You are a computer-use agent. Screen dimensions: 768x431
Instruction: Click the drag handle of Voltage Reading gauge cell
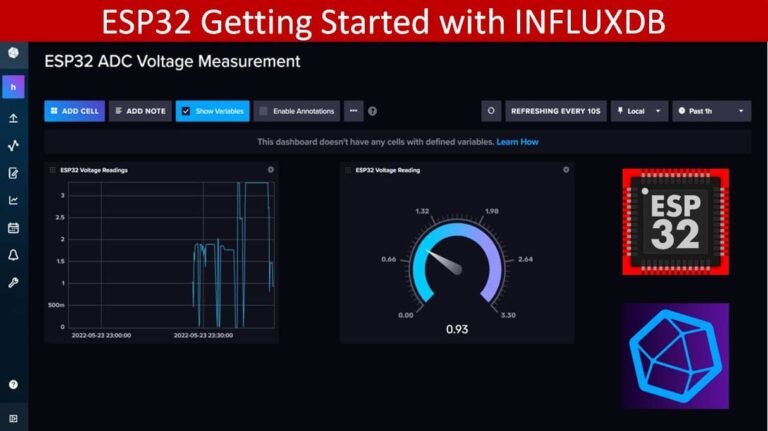(x=348, y=170)
